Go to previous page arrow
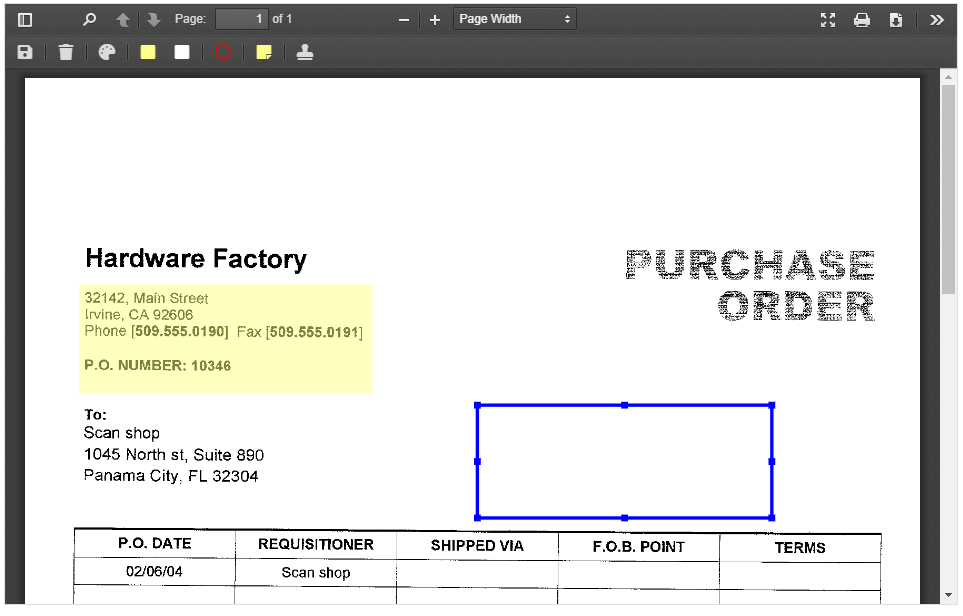 pyautogui.click(x=122, y=20)
